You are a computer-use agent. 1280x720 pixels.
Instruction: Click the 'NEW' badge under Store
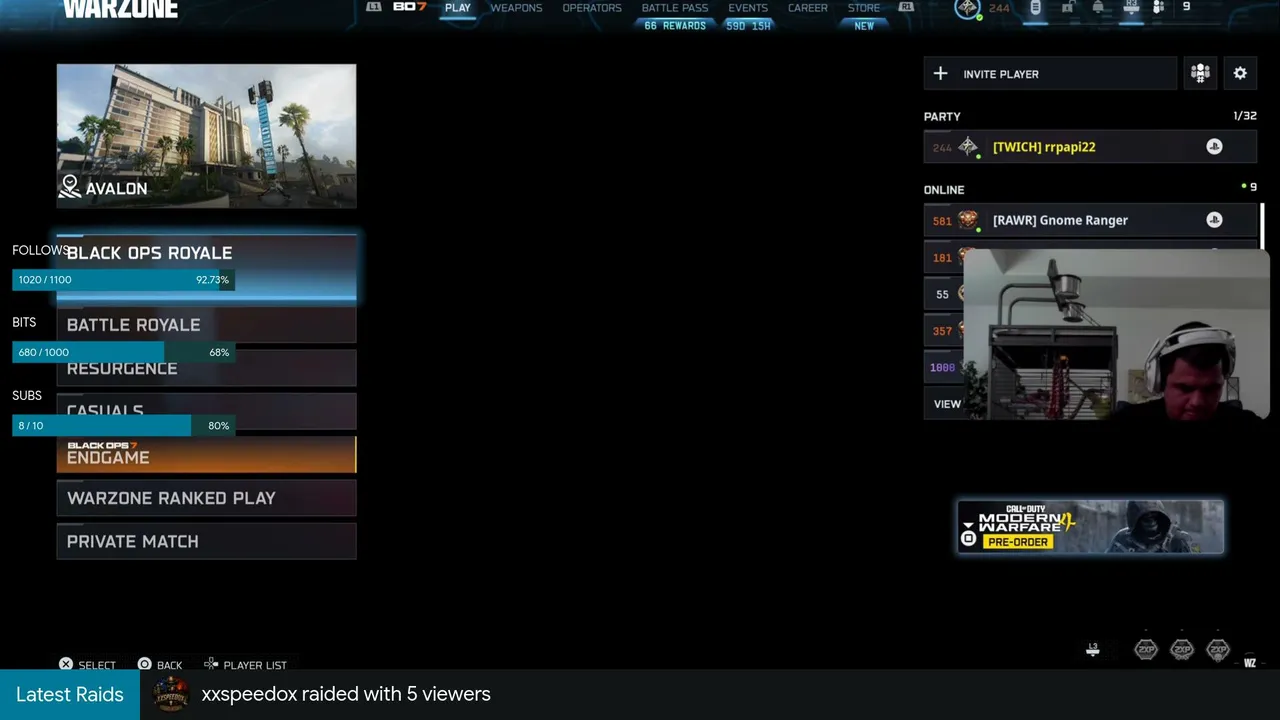(x=864, y=26)
